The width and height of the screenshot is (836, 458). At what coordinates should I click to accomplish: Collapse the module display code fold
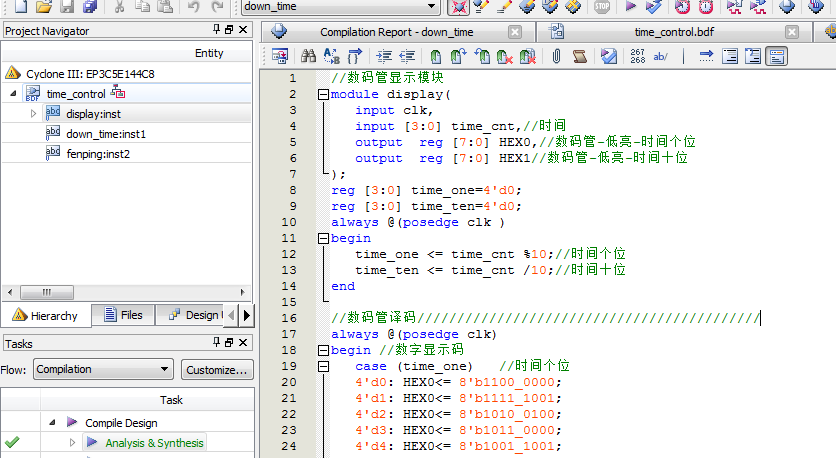[x=322, y=95]
